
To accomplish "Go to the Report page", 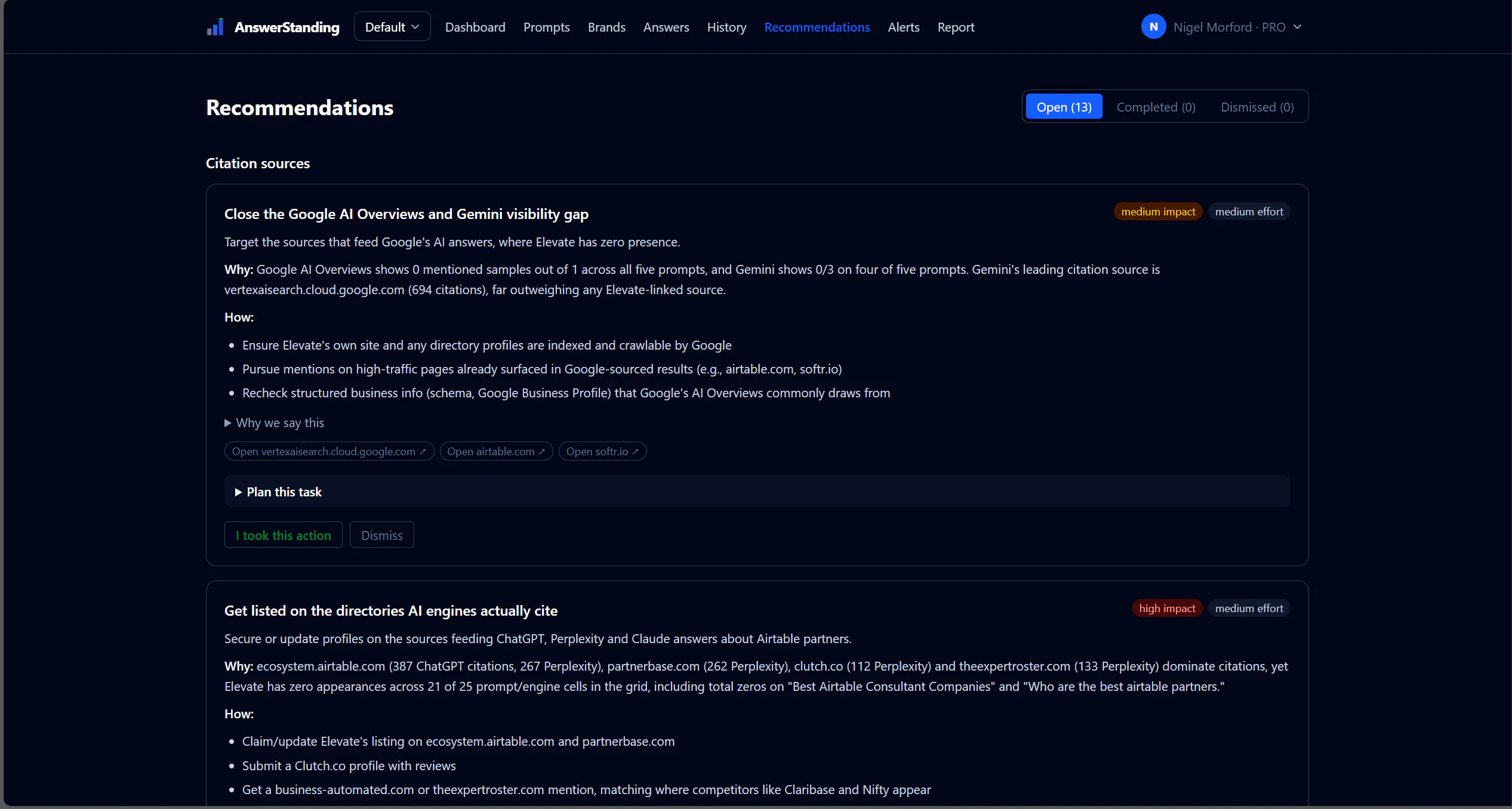I will pyautogui.click(x=956, y=27).
